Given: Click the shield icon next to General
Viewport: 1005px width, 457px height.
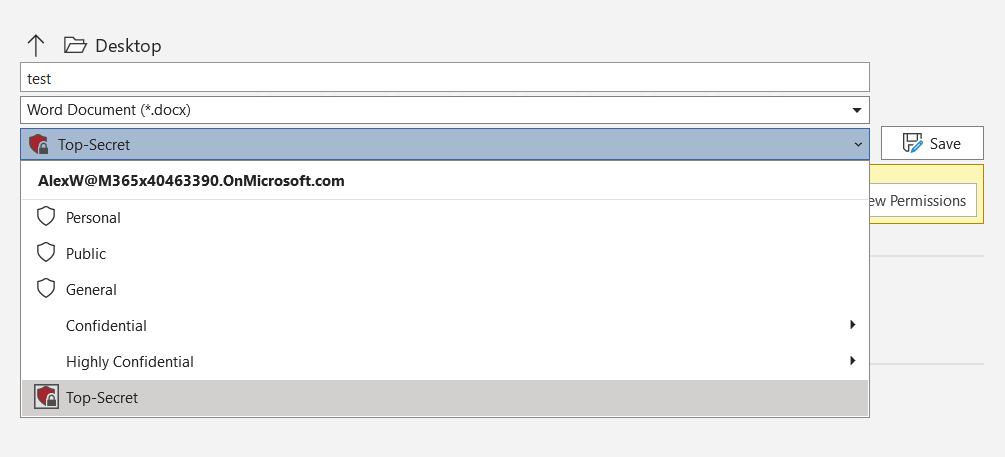Looking at the screenshot, I should (x=46, y=288).
